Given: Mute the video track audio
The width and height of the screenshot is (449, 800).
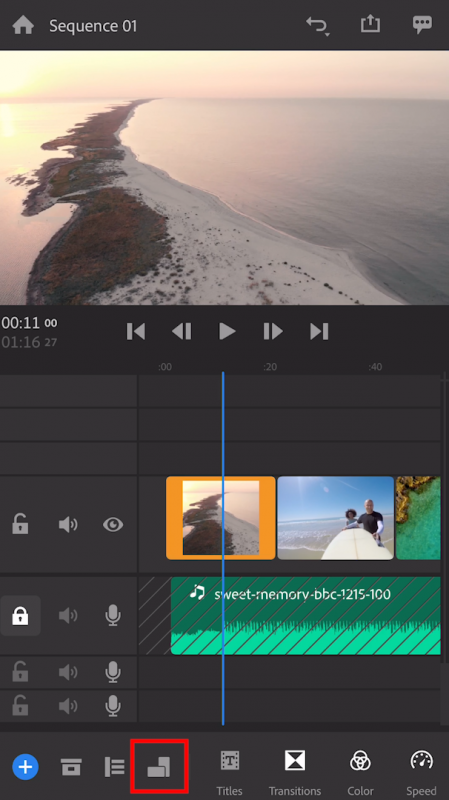Looking at the screenshot, I should coord(68,524).
